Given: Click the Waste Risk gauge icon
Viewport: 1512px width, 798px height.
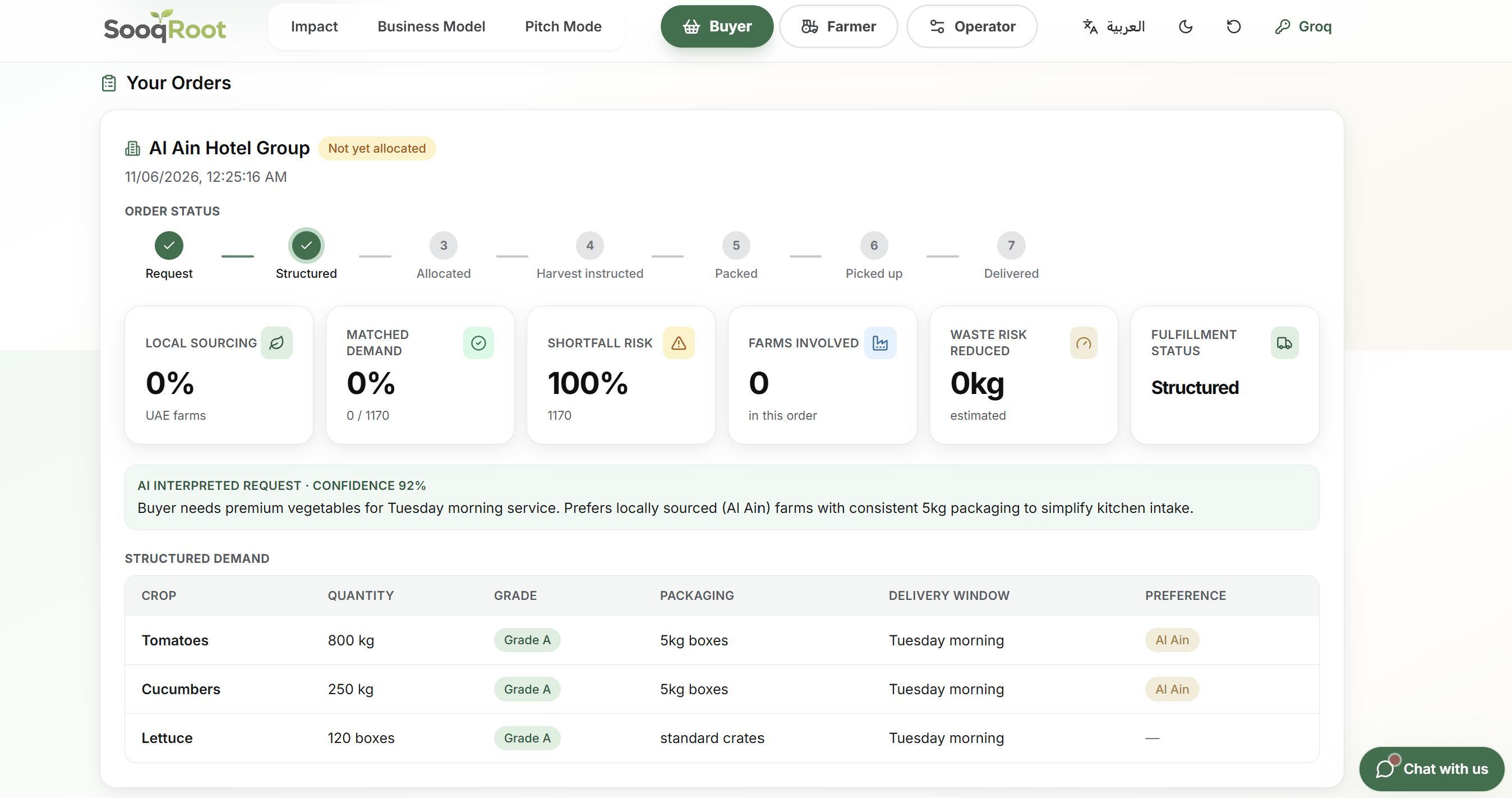Looking at the screenshot, I should tap(1084, 342).
